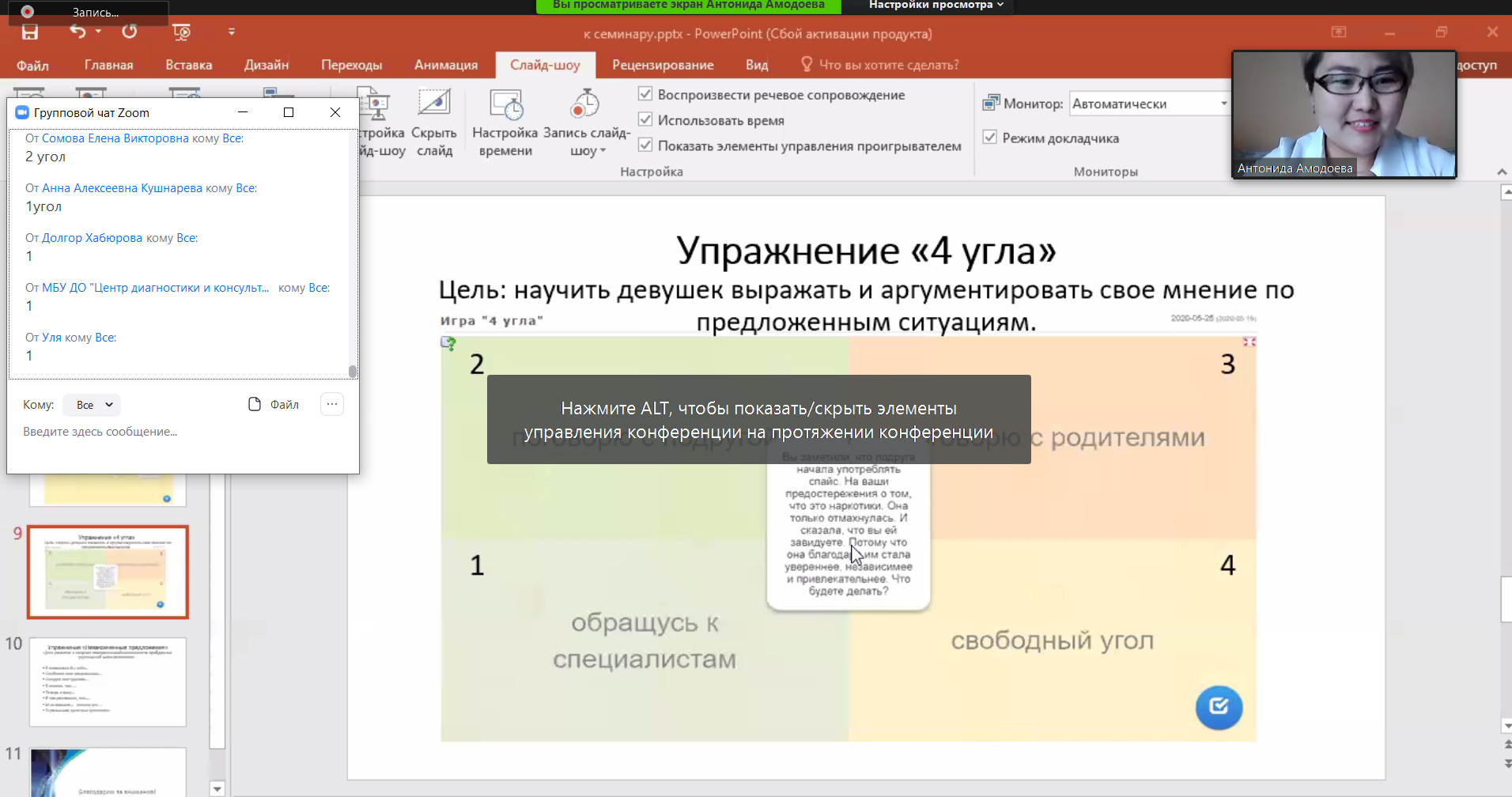Open the more options ellipsis in chat
The height and width of the screenshot is (797, 1512).
click(x=332, y=404)
